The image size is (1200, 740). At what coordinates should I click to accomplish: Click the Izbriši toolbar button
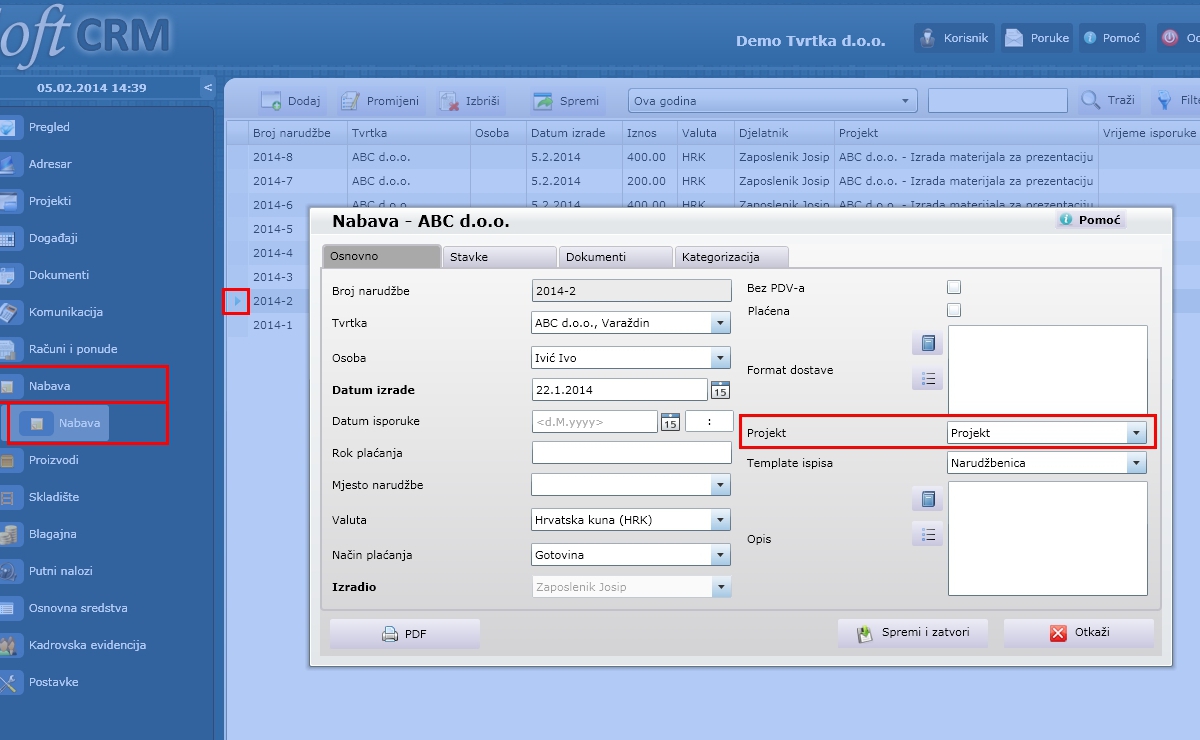[x=468, y=101]
